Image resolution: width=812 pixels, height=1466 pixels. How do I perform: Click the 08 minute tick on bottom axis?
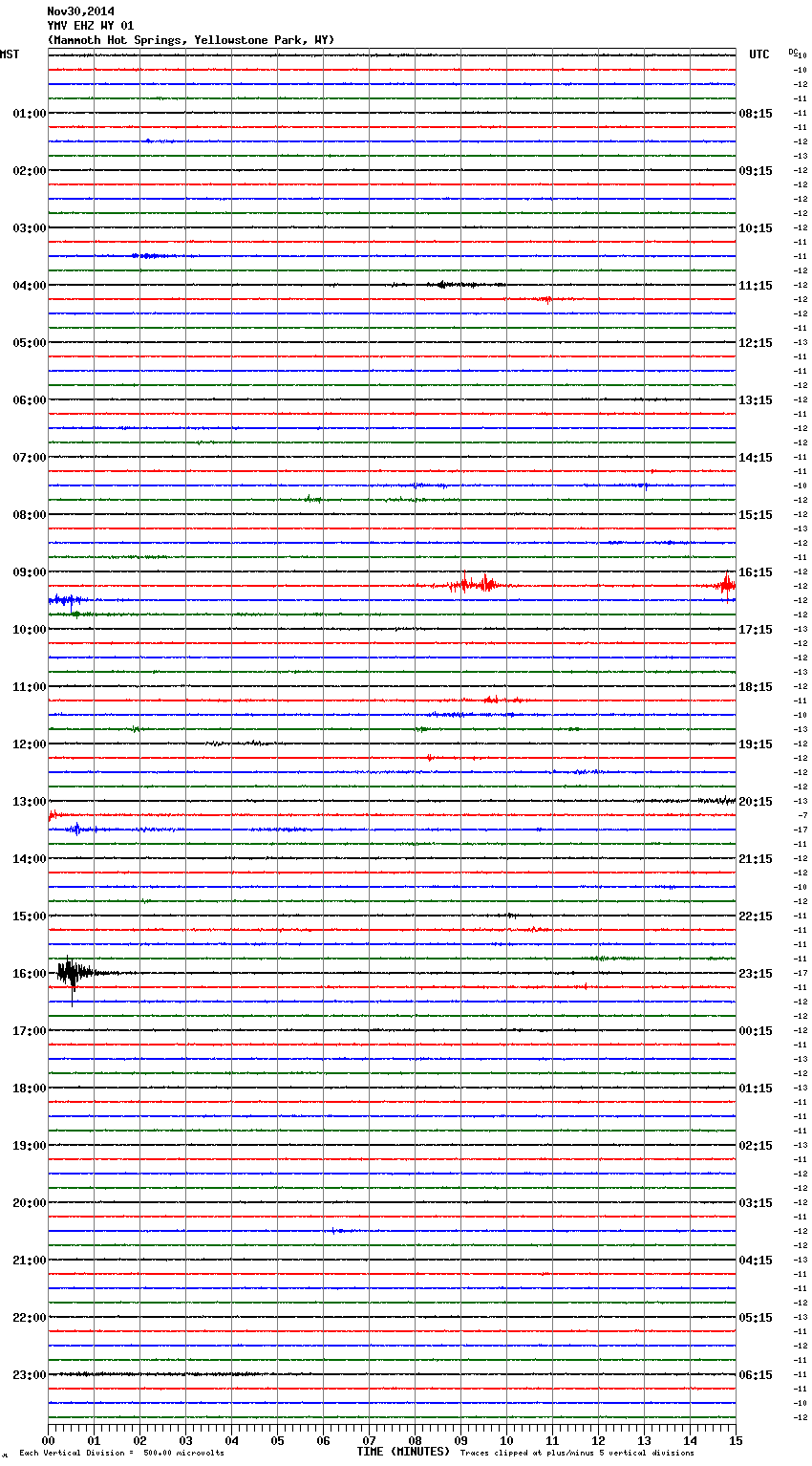(x=415, y=1440)
